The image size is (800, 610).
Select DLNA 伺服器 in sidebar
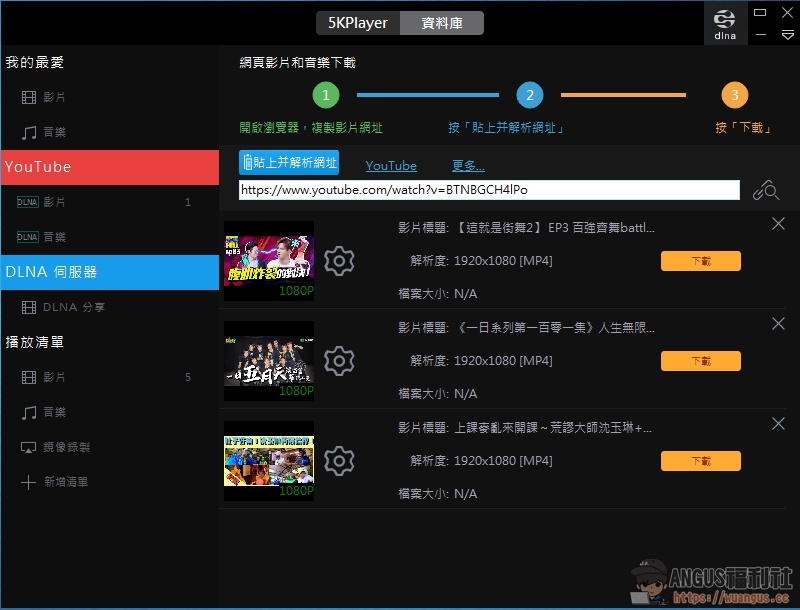pyautogui.click(x=109, y=272)
